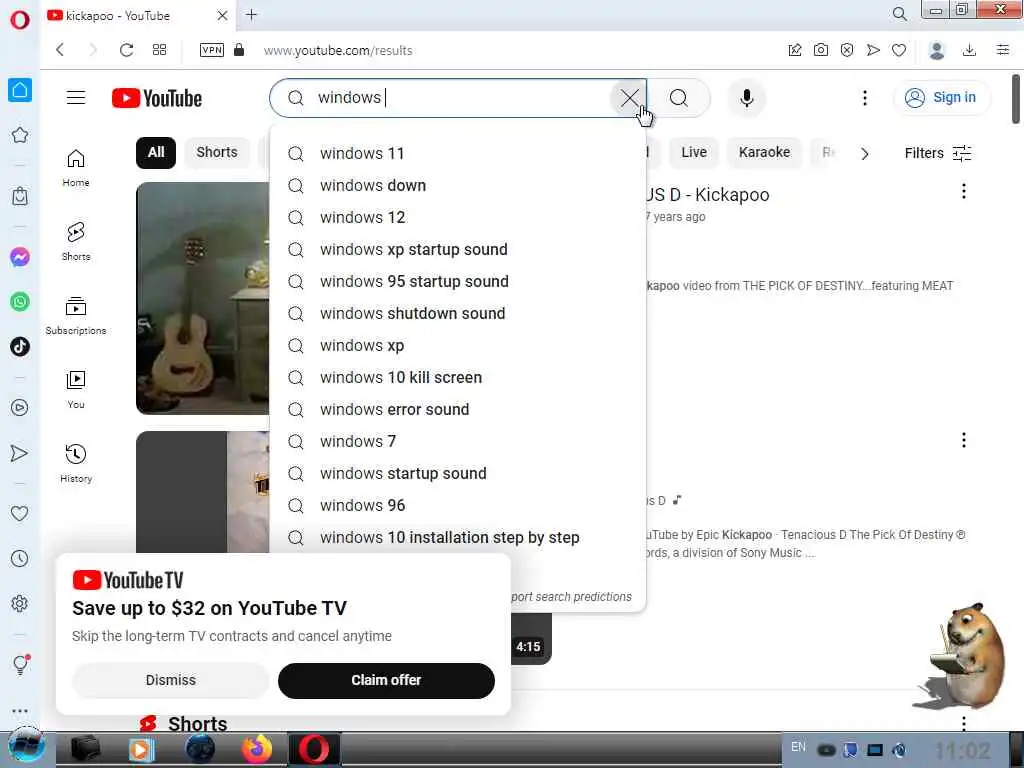The width and height of the screenshot is (1024, 768).
Task: Go to the YouTube logo home link
Action: (x=157, y=98)
